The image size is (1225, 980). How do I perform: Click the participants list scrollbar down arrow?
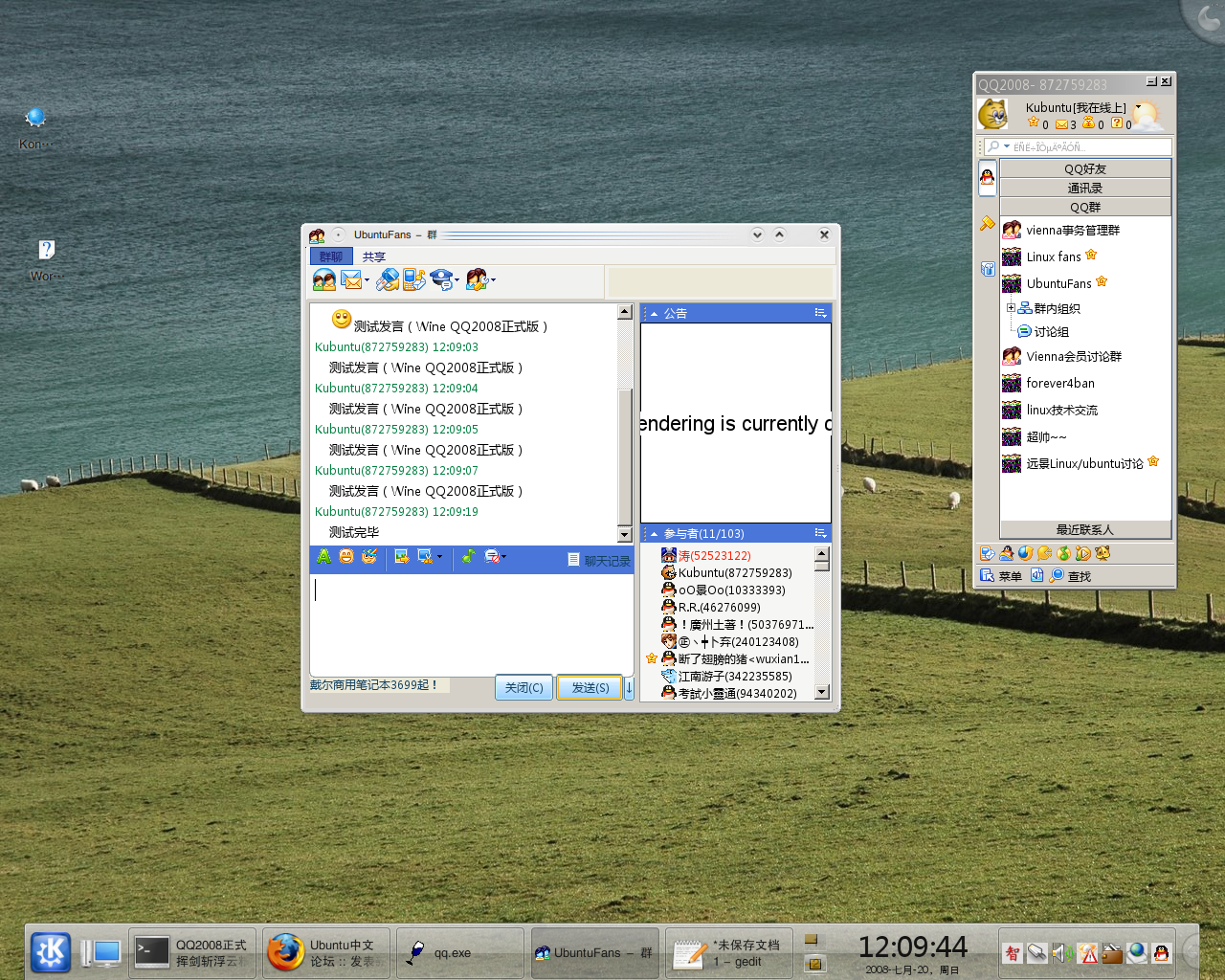[821, 692]
